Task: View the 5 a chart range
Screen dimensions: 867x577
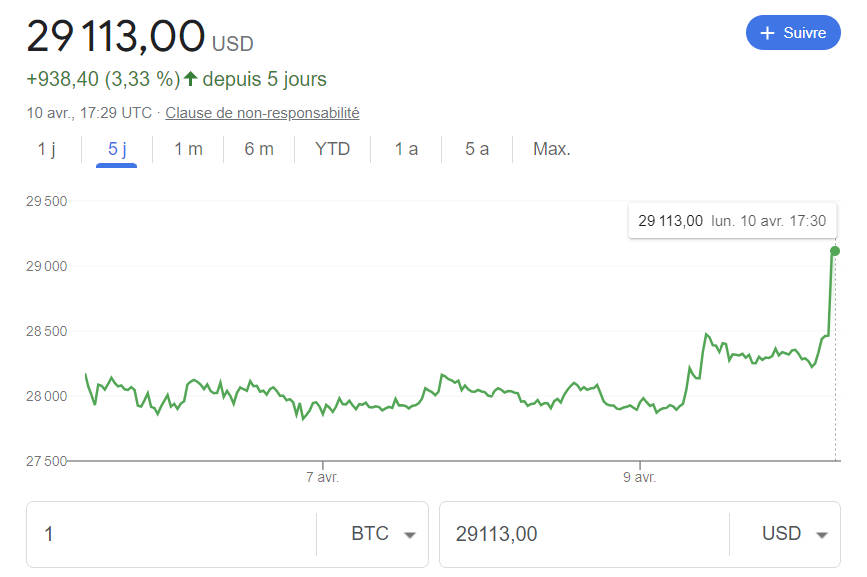Action: point(477,149)
